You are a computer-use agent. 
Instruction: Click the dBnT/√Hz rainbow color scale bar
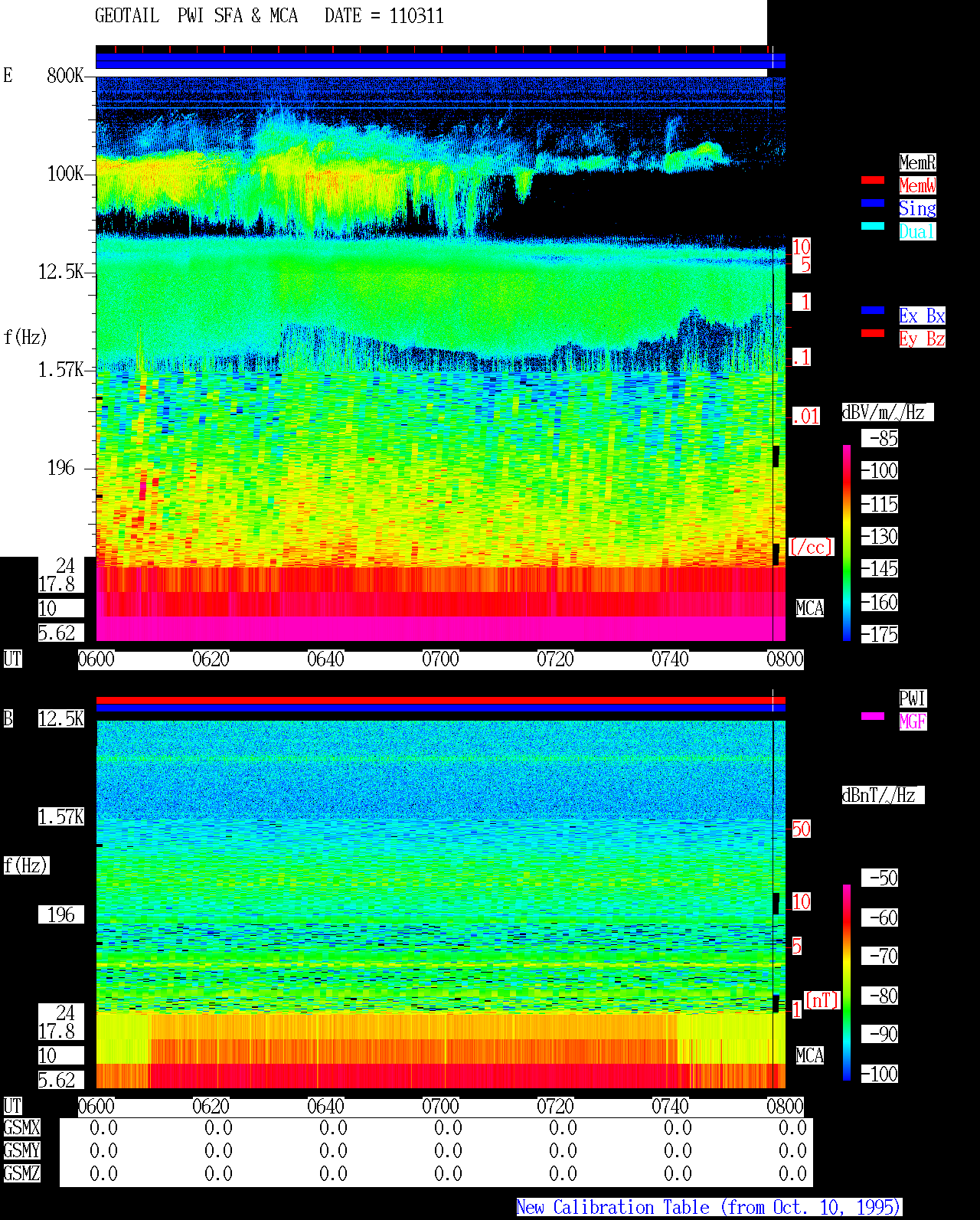(x=847, y=983)
